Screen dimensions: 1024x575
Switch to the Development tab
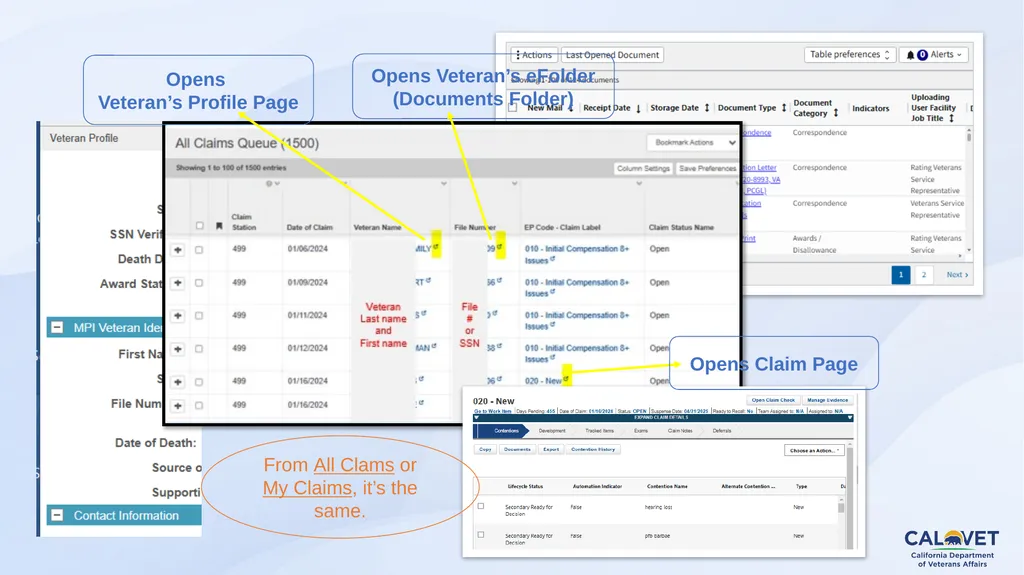point(552,431)
